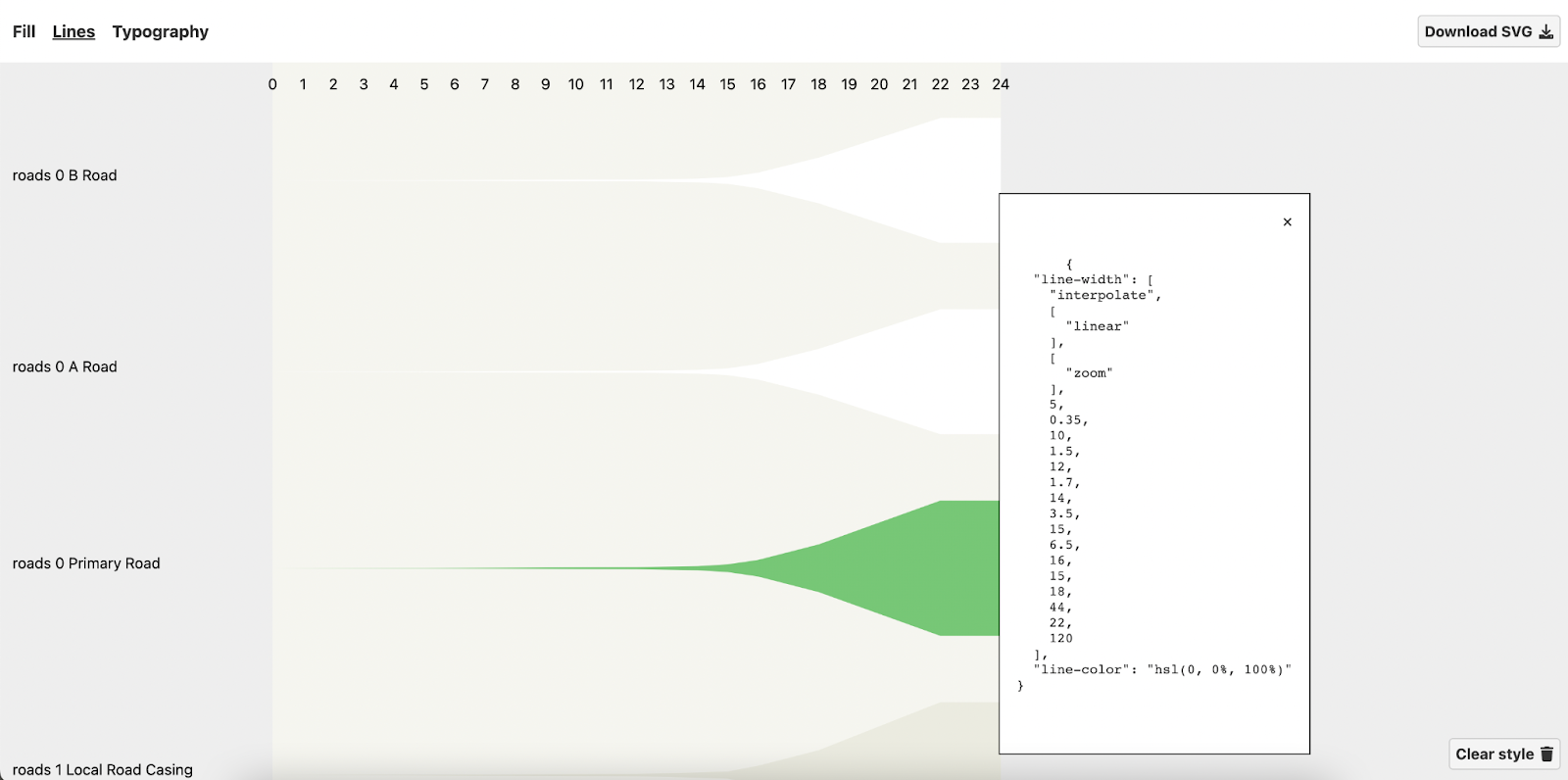Click zoom level 14 on the axis
The width and height of the screenshot is (1568, 780).
tap(698, 84)
